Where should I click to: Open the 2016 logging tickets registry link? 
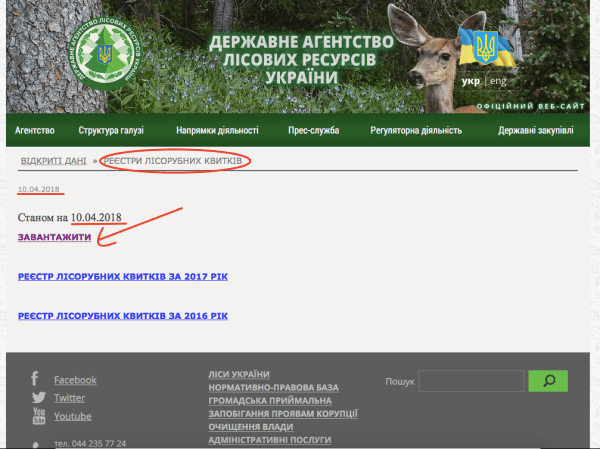(124, 316)
